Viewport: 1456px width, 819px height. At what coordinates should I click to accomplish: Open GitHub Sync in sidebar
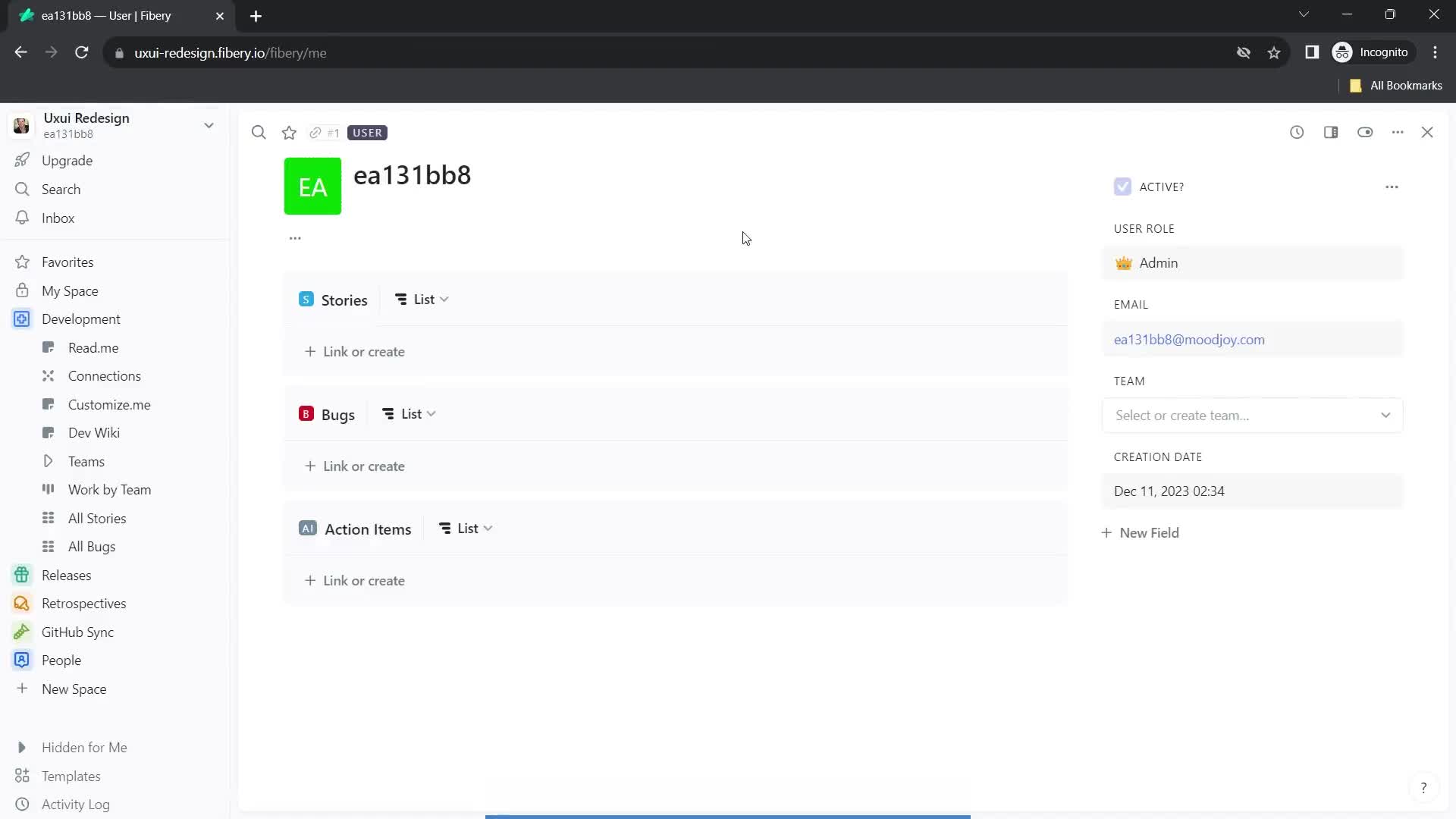click(78, 631)
